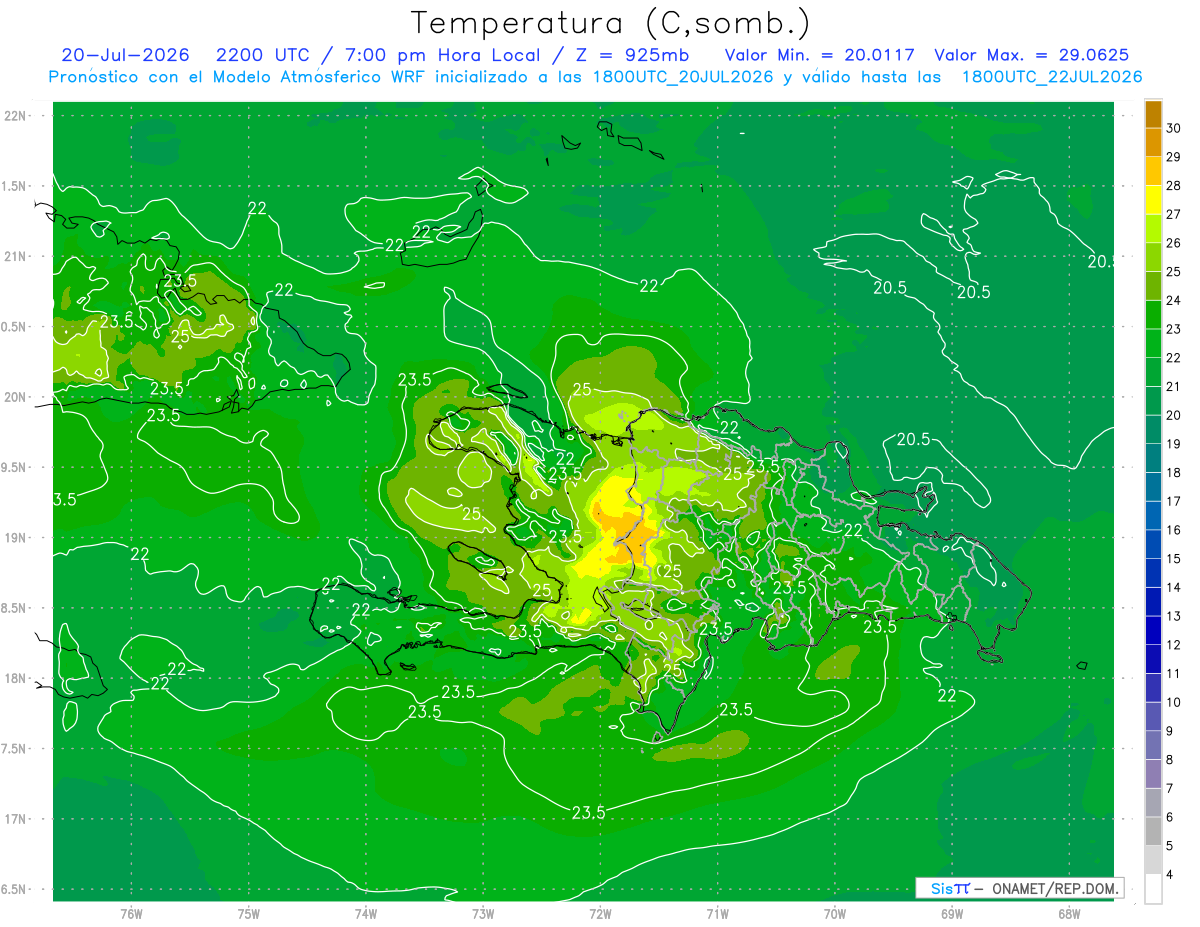Click color scale label 4
1200x927 pixels.
coord(1171,874)
